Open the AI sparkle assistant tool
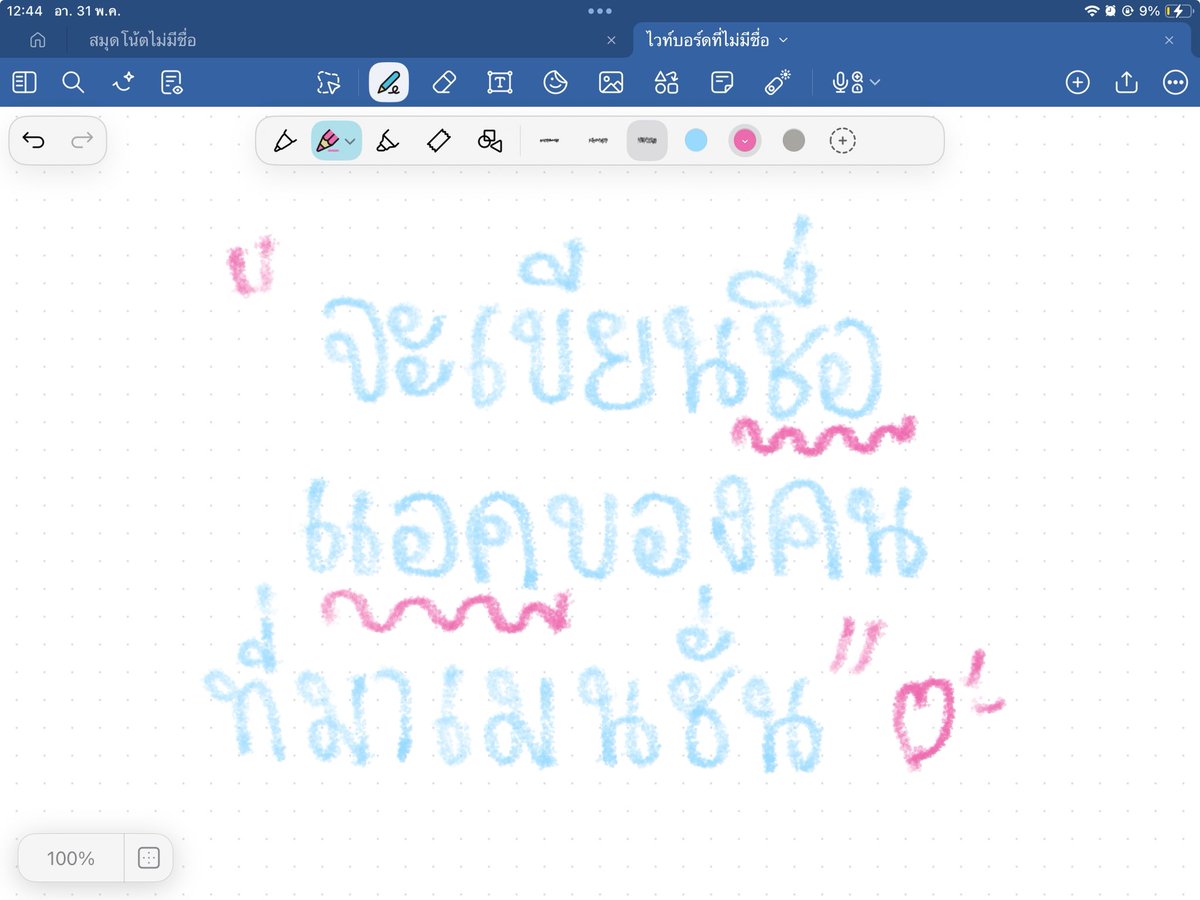 click(122, 82)
